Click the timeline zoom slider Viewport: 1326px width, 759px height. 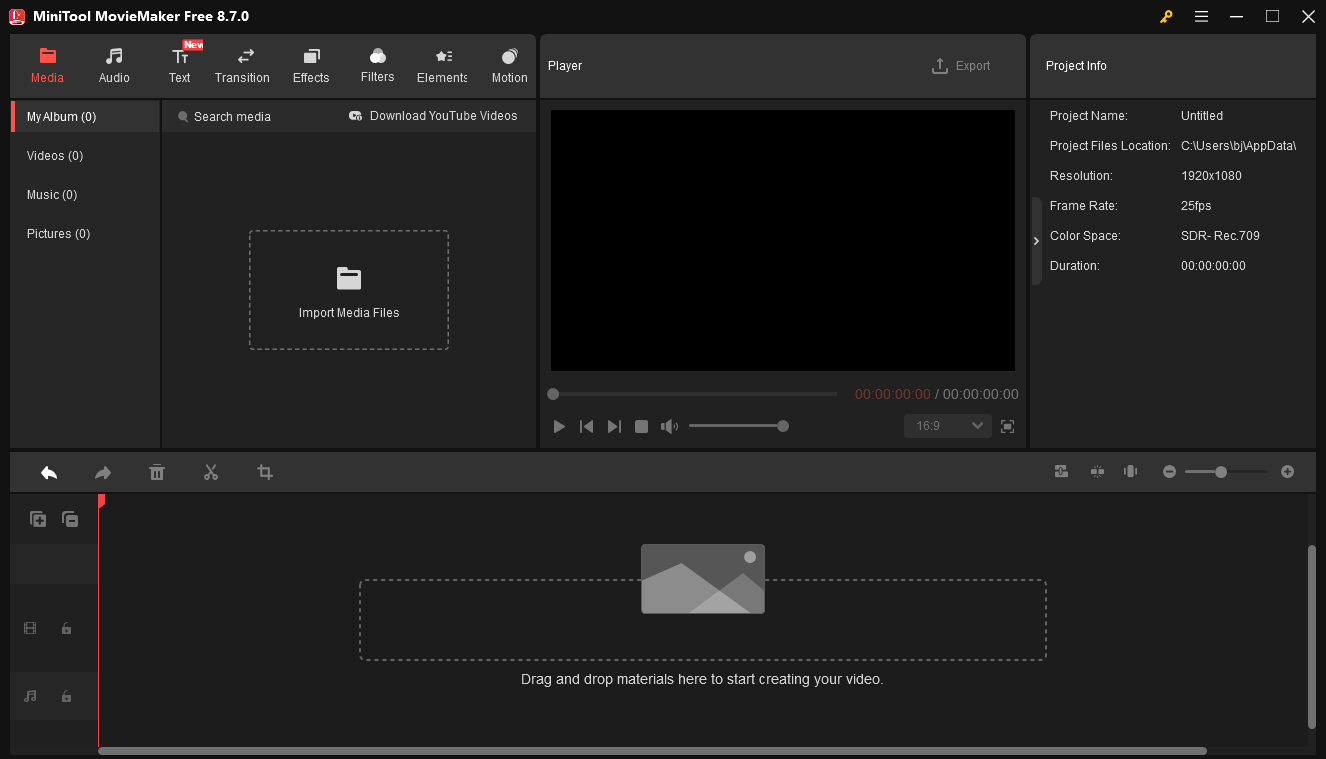(x=1226, y=471)
